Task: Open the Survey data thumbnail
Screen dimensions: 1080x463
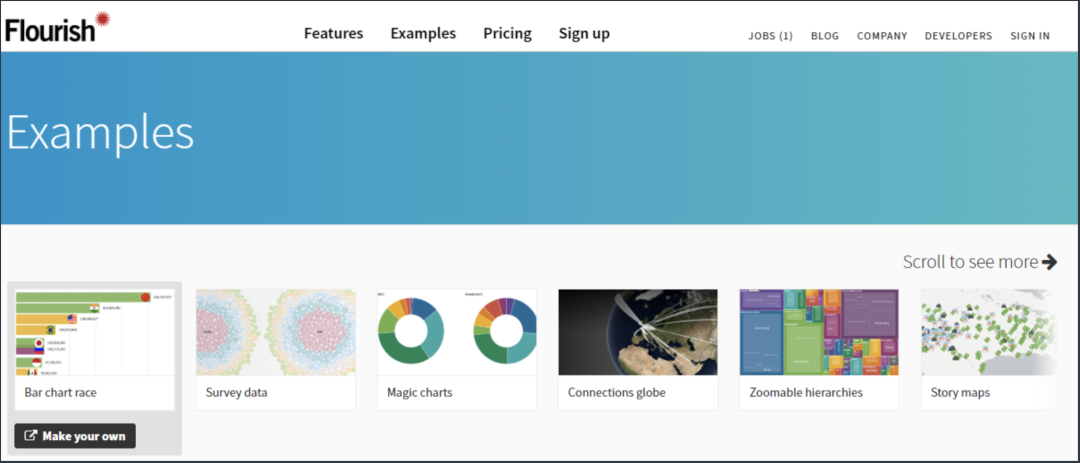Action: click(x=276, y=332)
